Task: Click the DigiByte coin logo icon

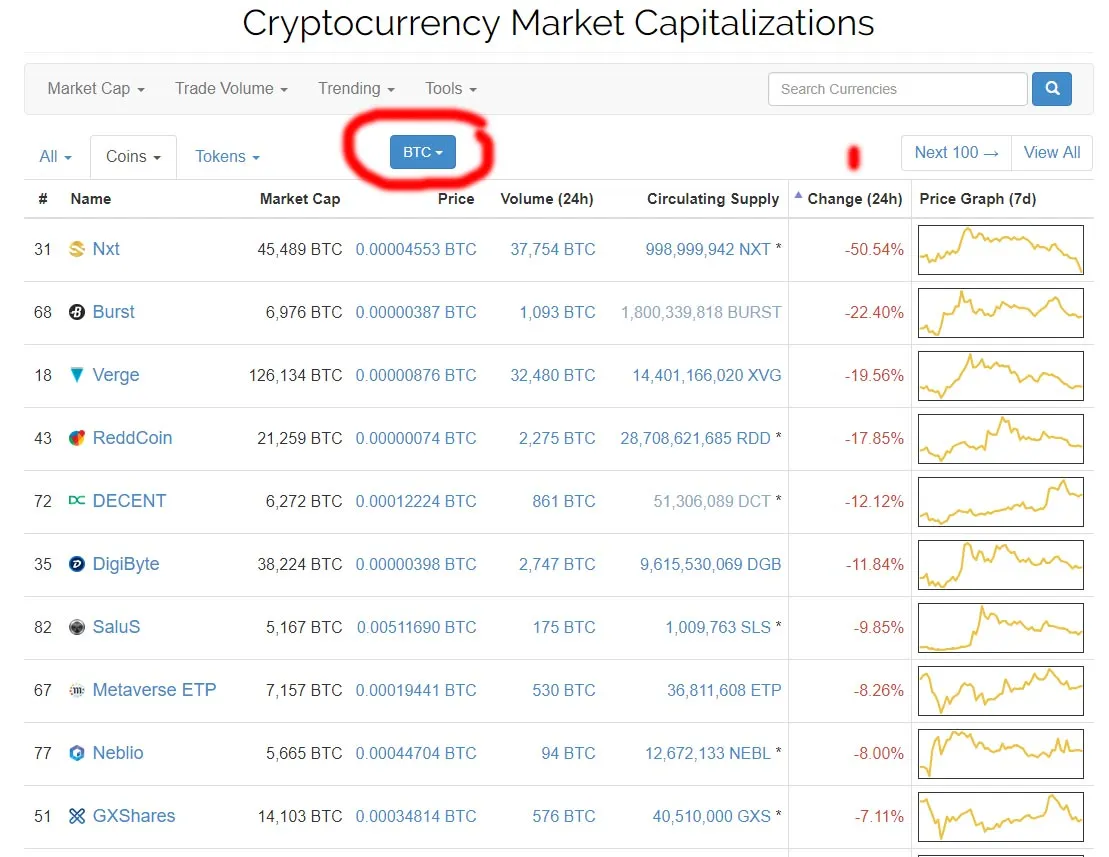Action: (x=76, y=564)
